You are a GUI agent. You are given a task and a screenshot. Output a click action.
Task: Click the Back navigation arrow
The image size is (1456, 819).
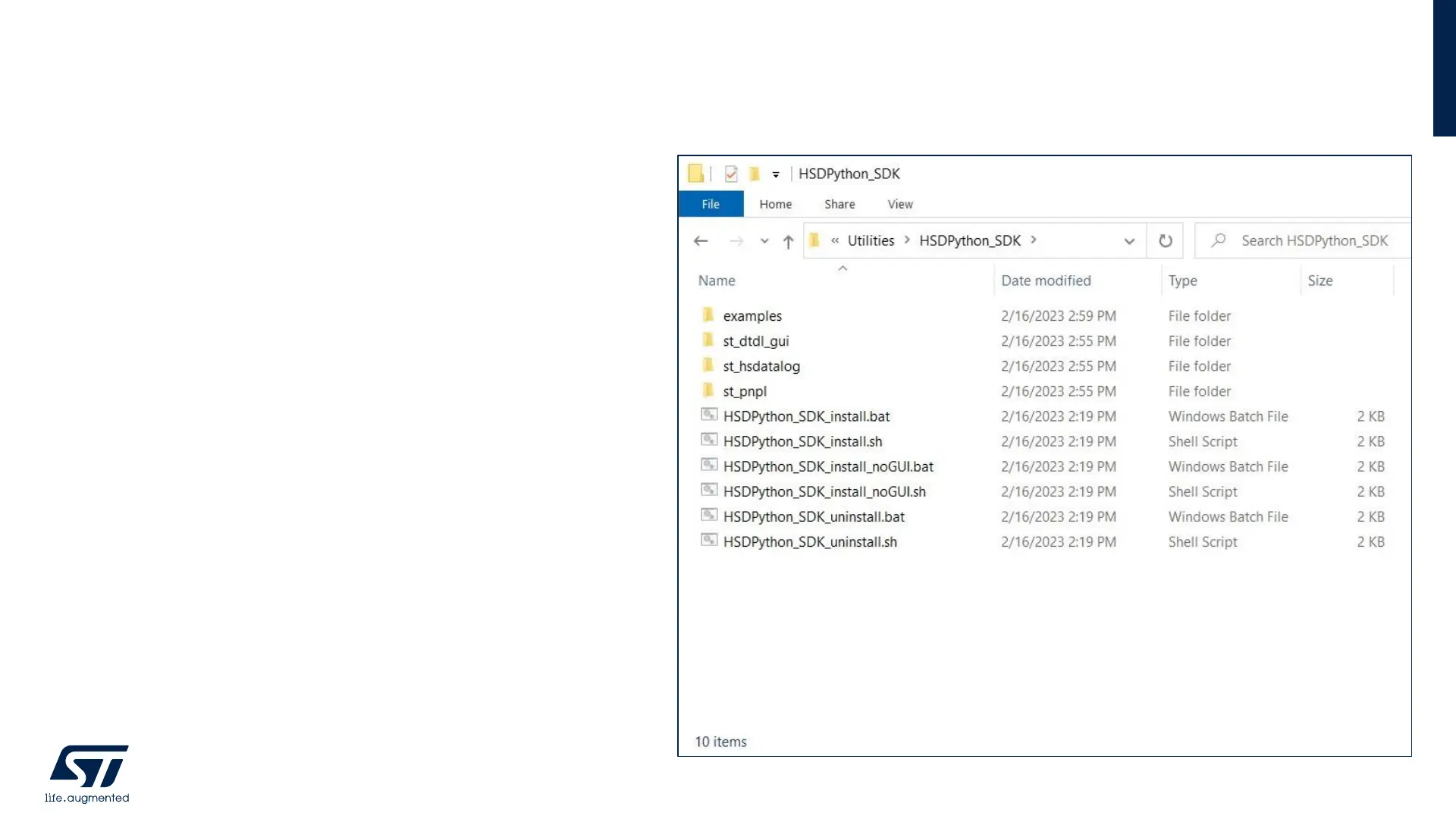tap(701, 241)
